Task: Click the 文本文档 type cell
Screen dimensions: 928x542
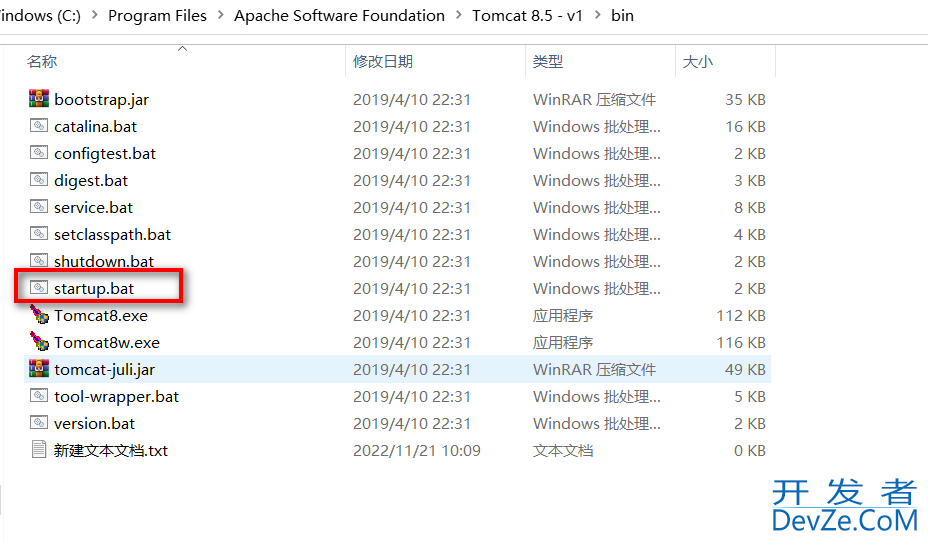Action: [x=563, y=451]
